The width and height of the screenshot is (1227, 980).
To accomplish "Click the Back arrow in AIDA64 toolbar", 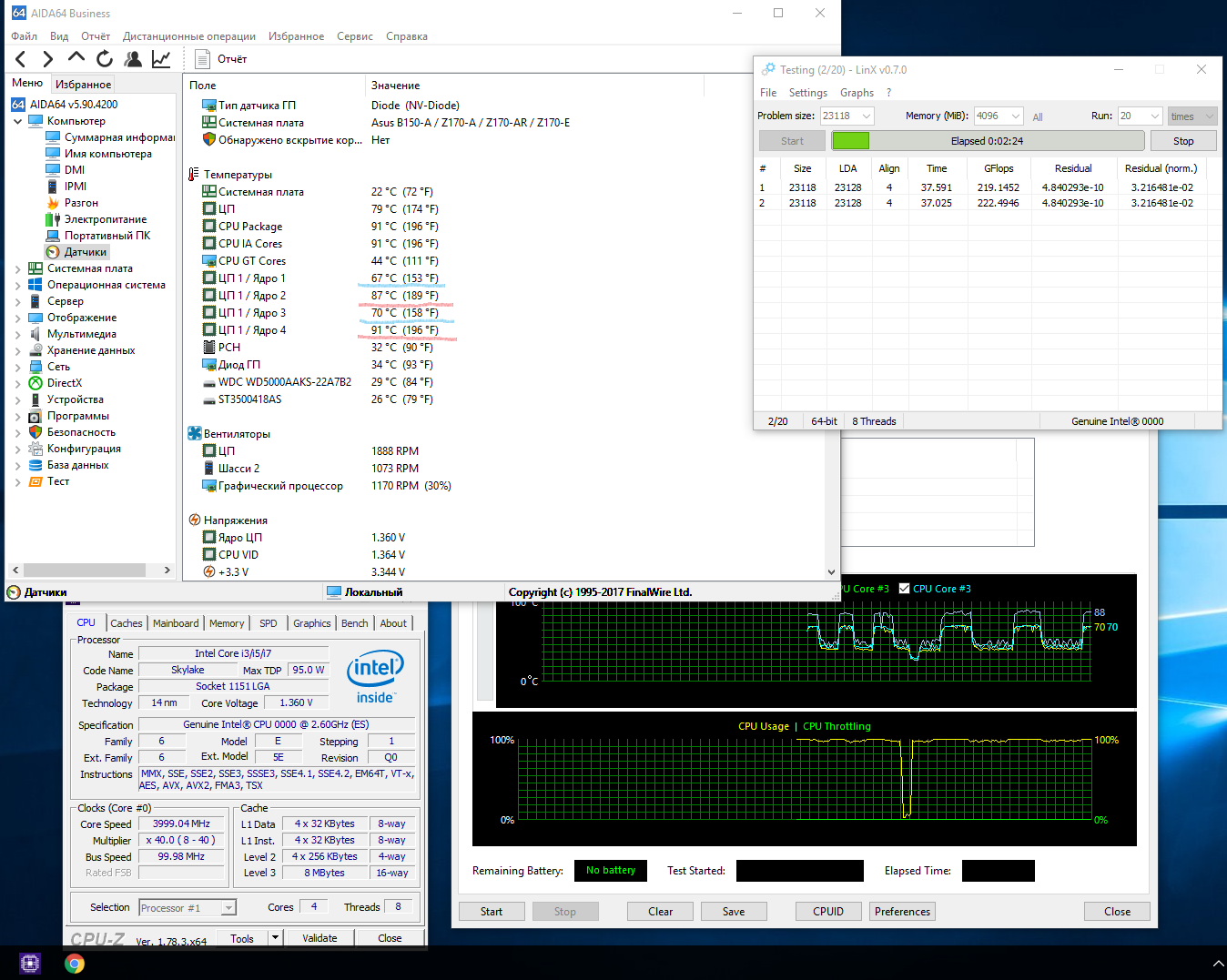I will click(x=21, y=59).
